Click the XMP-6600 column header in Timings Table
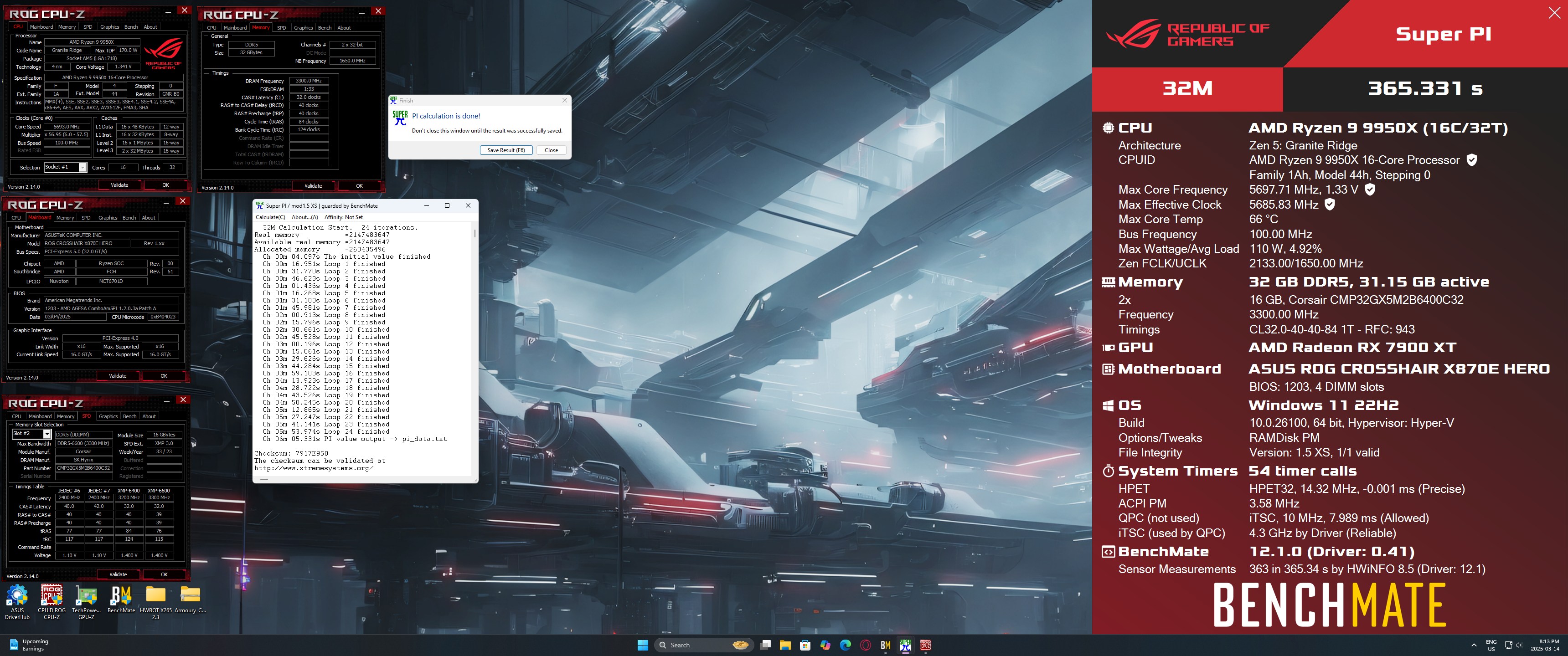The width and height of the screenshot is (1568, 656). [x=159, y=491]
